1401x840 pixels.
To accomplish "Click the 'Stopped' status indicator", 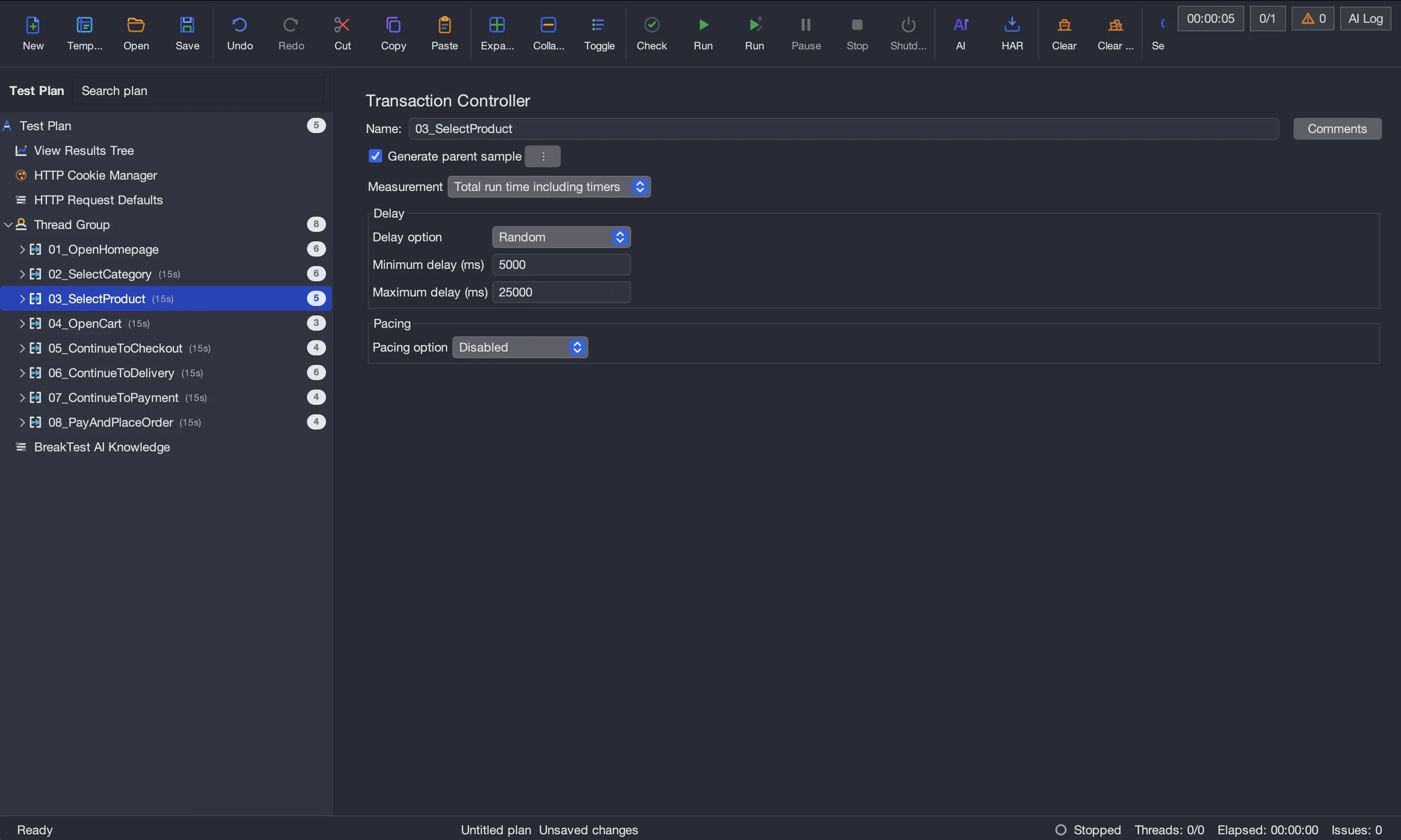I will point(1089,830).
